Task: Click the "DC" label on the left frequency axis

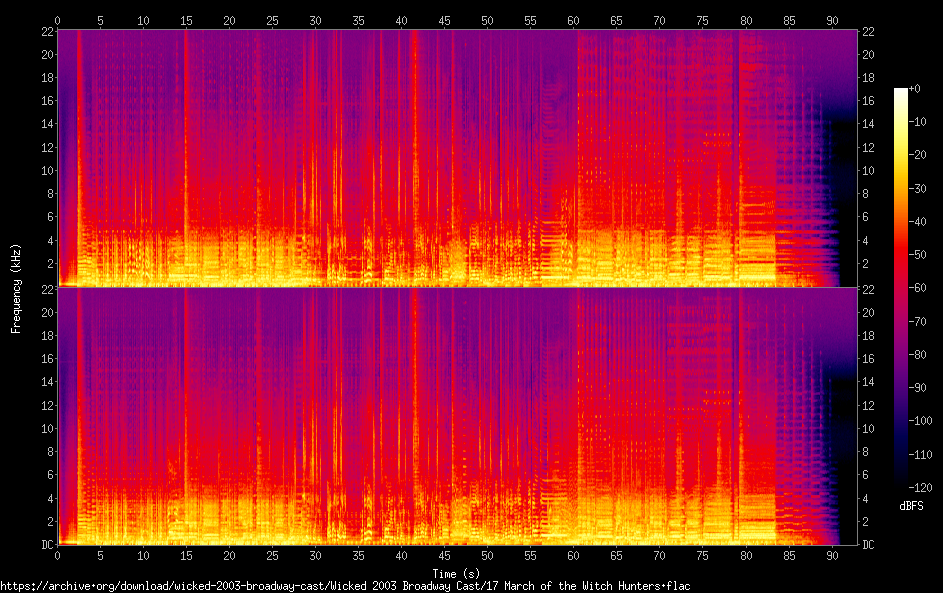Action: click(48, 545)
